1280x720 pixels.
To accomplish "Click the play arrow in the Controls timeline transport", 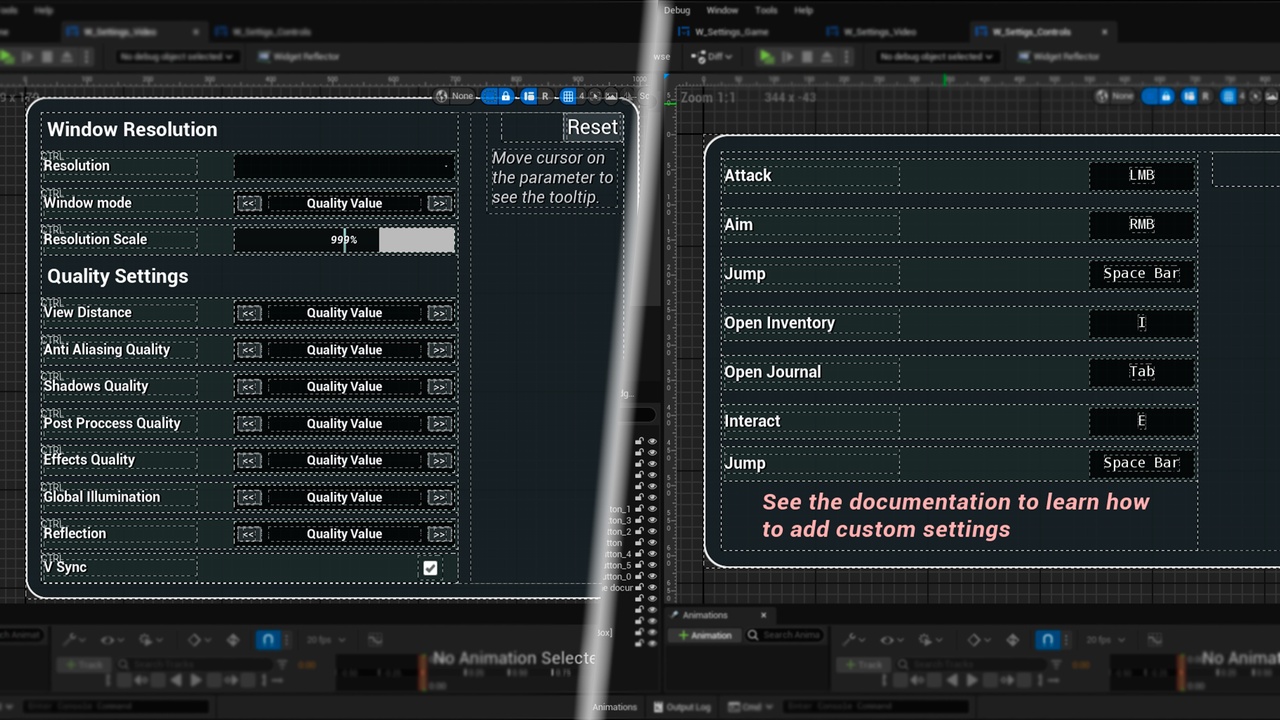I will point(972,680).
